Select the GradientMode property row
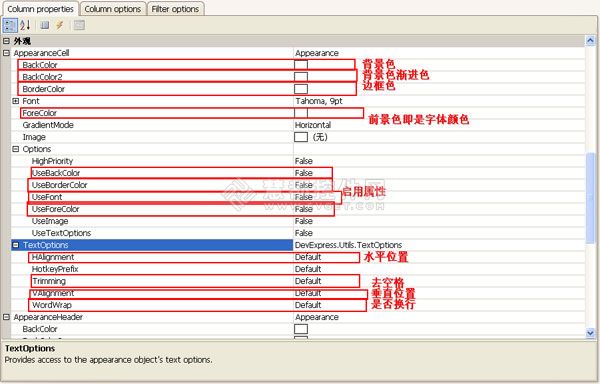This screenshot has width=600, height=384. tap(298, 125)
